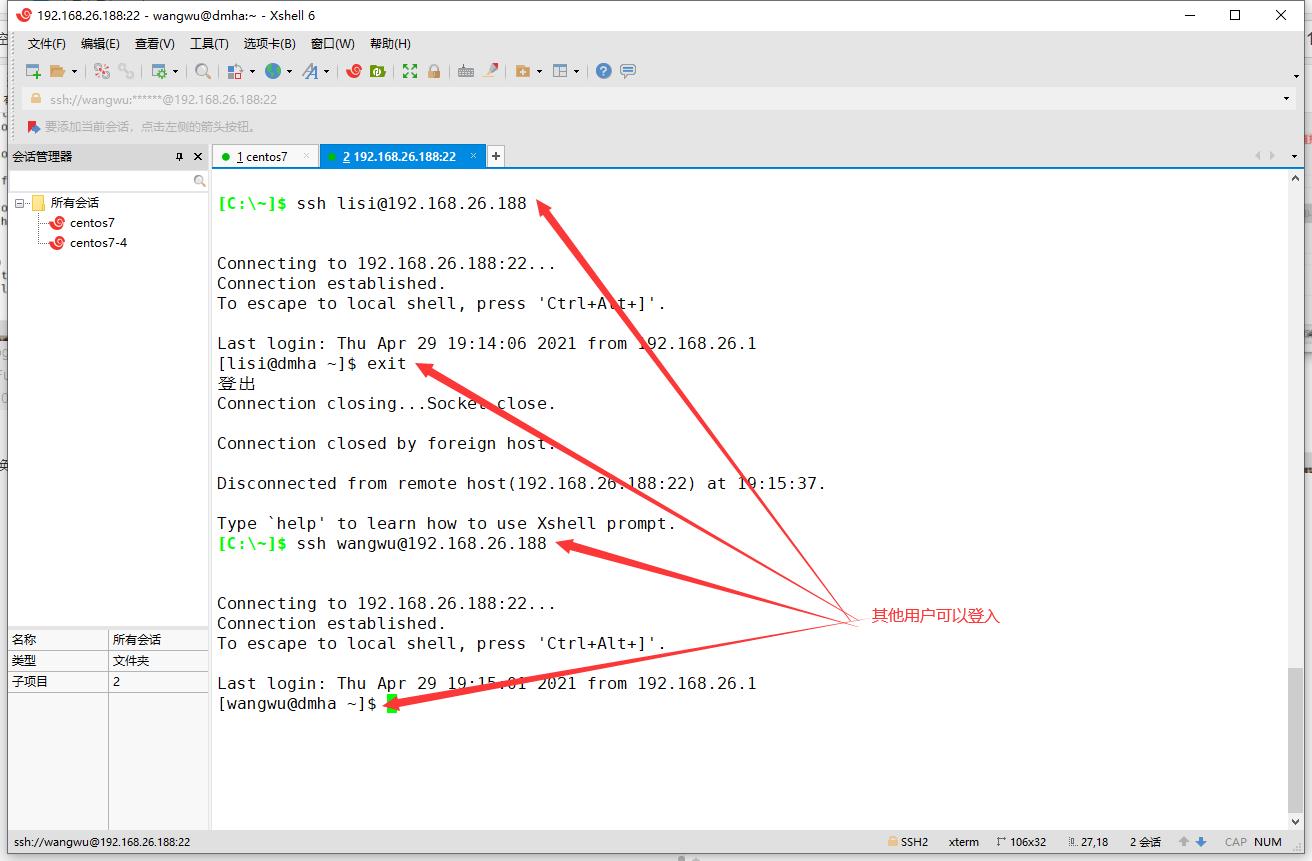1312x861 pixels.
Task: Collapse the 所有会话 tree node
Action: tap(19, 203)
